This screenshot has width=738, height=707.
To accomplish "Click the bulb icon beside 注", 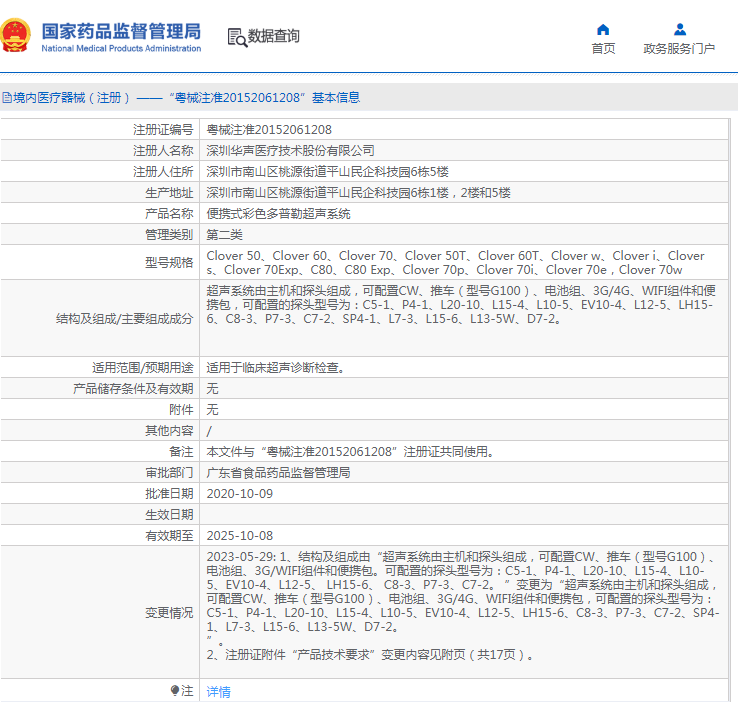I will point(175,691).
